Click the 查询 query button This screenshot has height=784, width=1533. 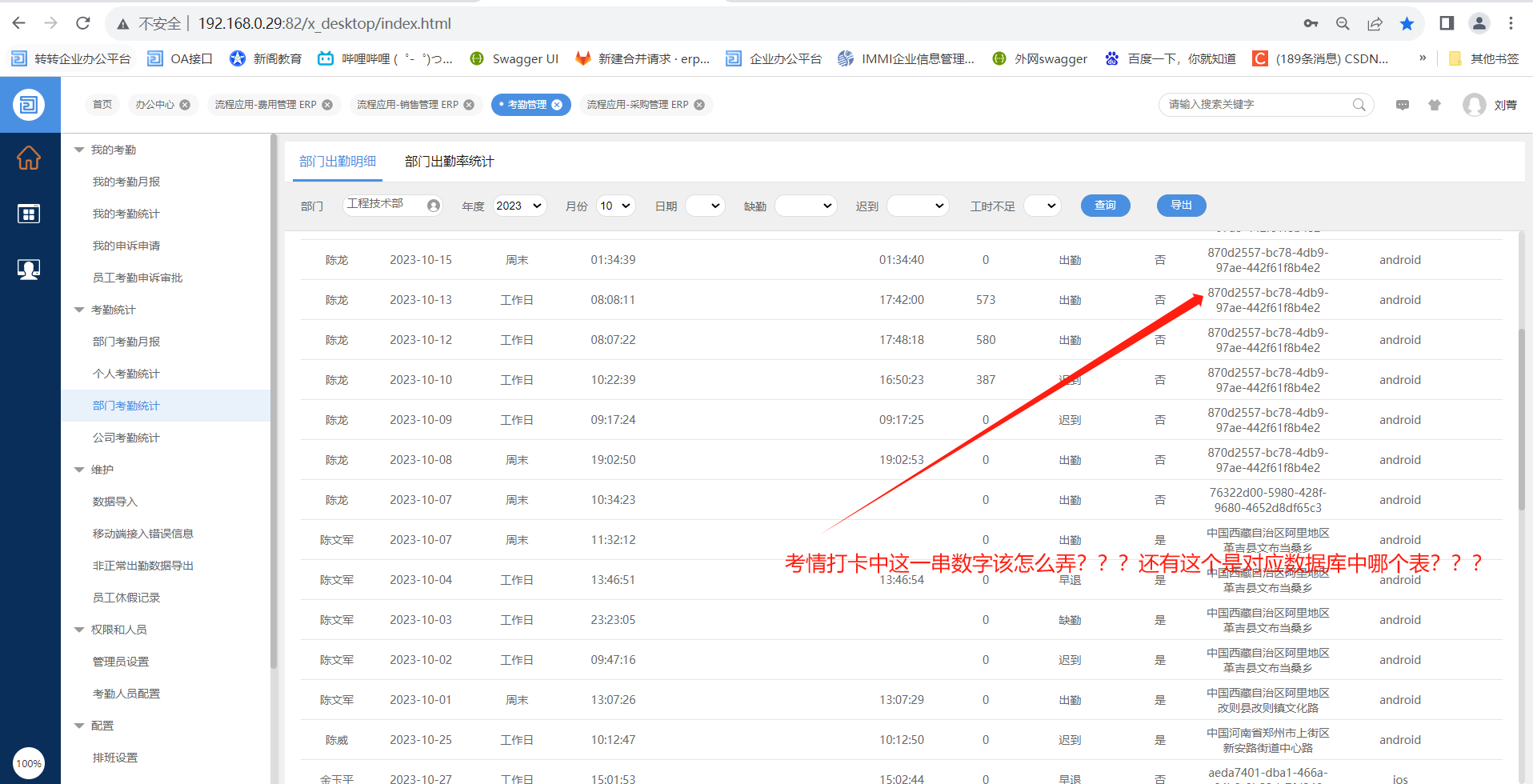pyautogui.click(x=1105, y=206)
